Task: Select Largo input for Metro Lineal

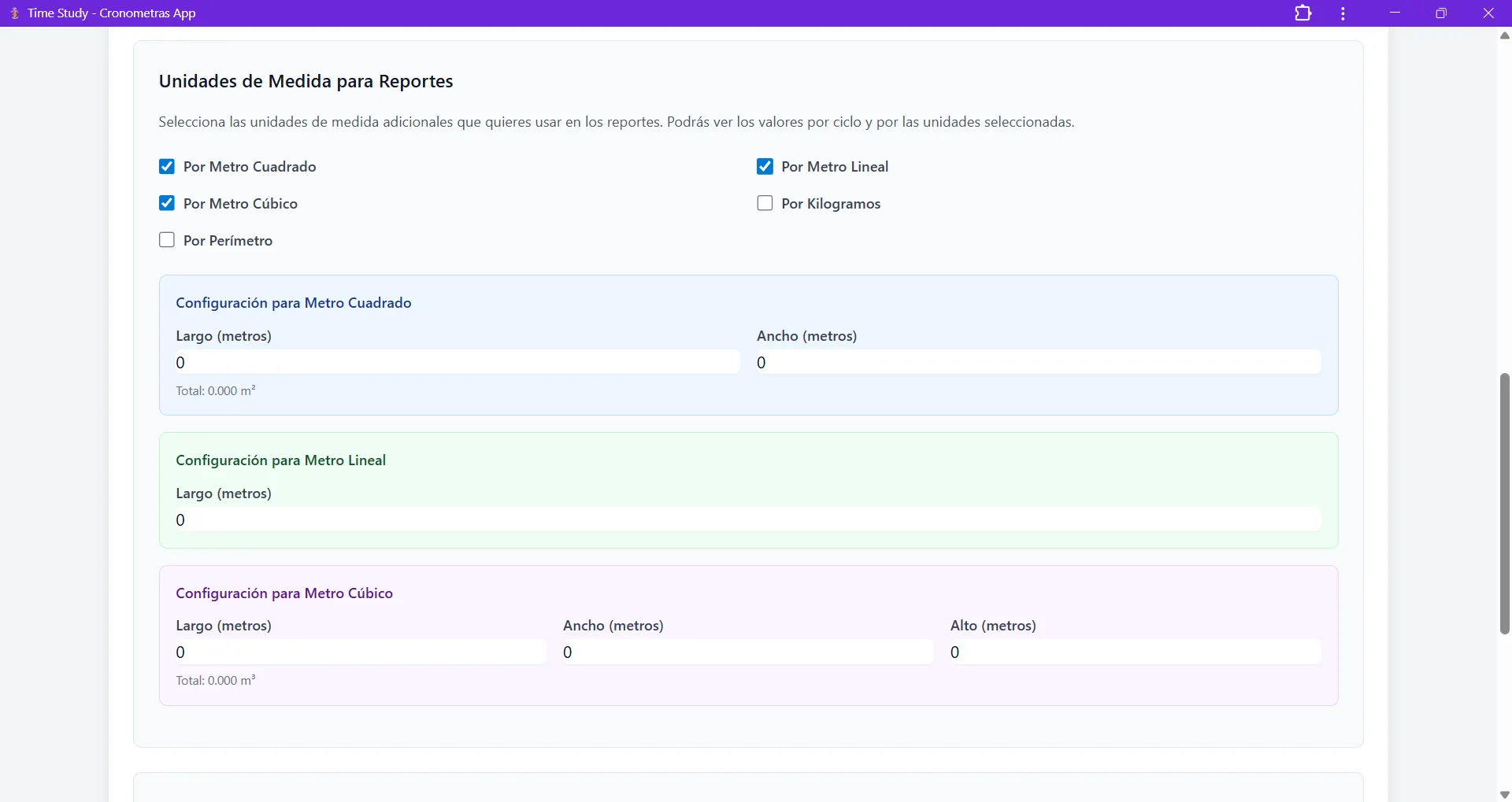Action: (x=748, y=520)
